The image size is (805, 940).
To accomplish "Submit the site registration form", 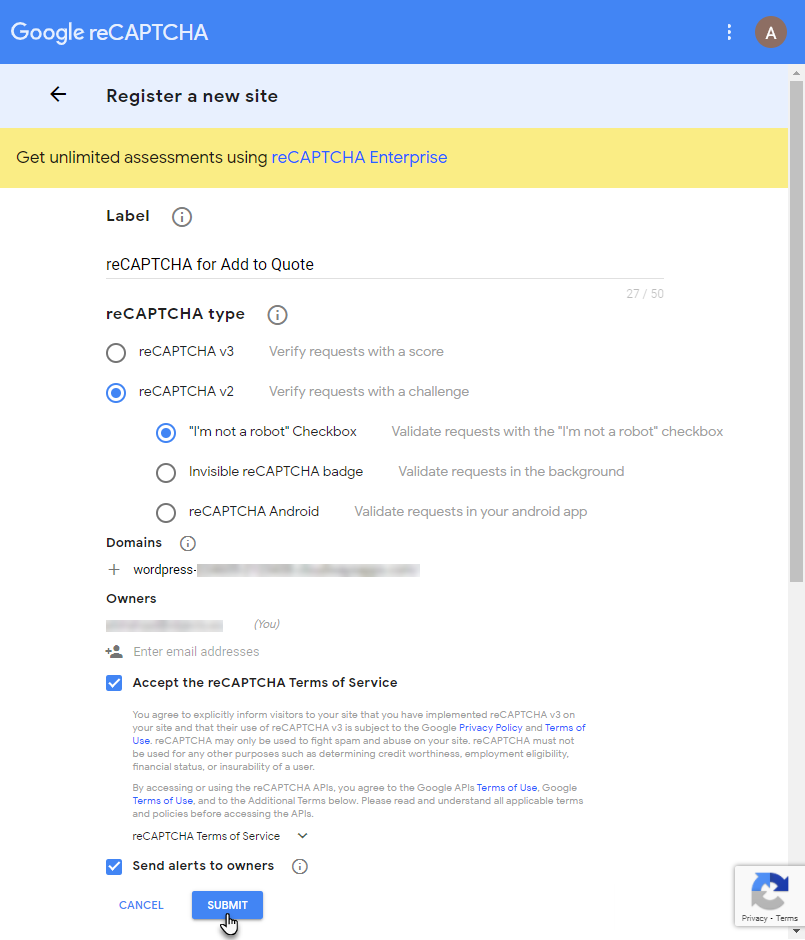I will point(227,905).
